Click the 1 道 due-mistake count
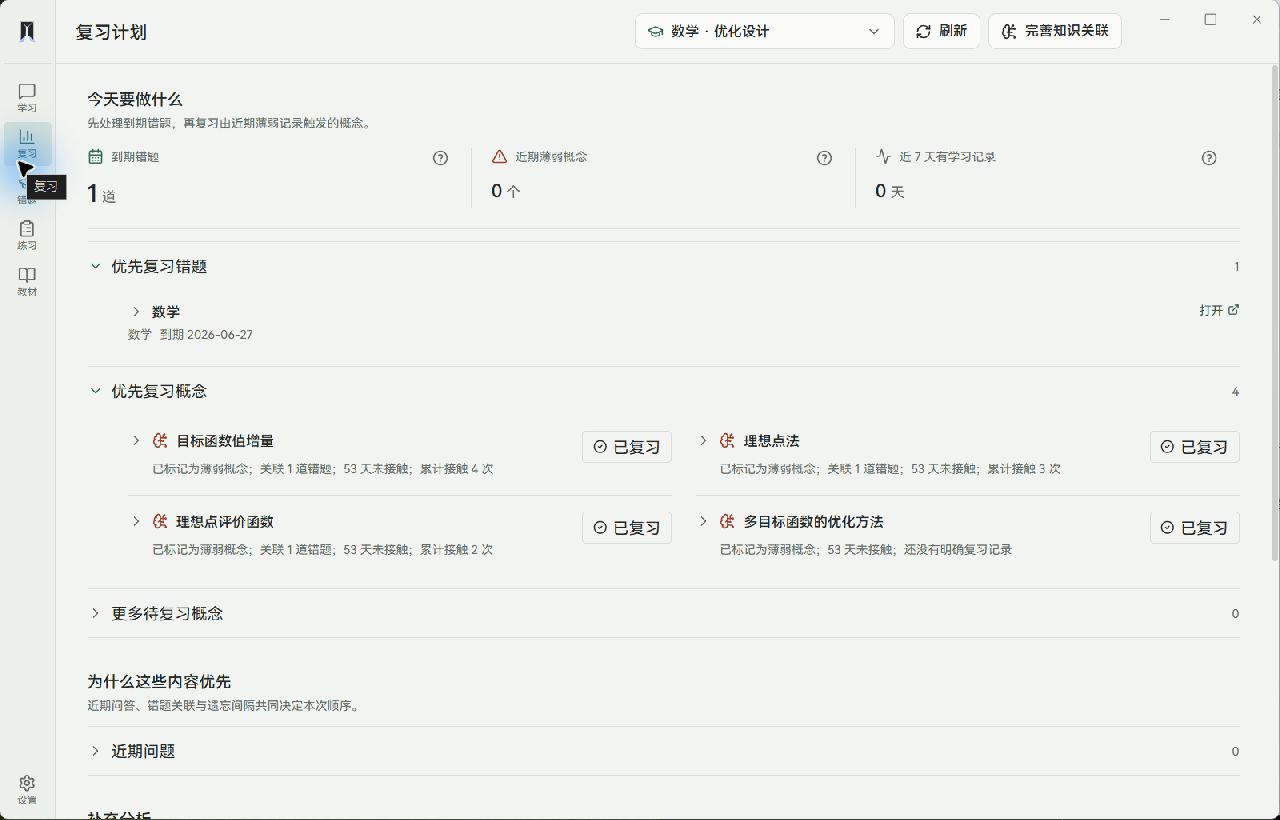This screenshot has width=1280, height=820. 102,194
